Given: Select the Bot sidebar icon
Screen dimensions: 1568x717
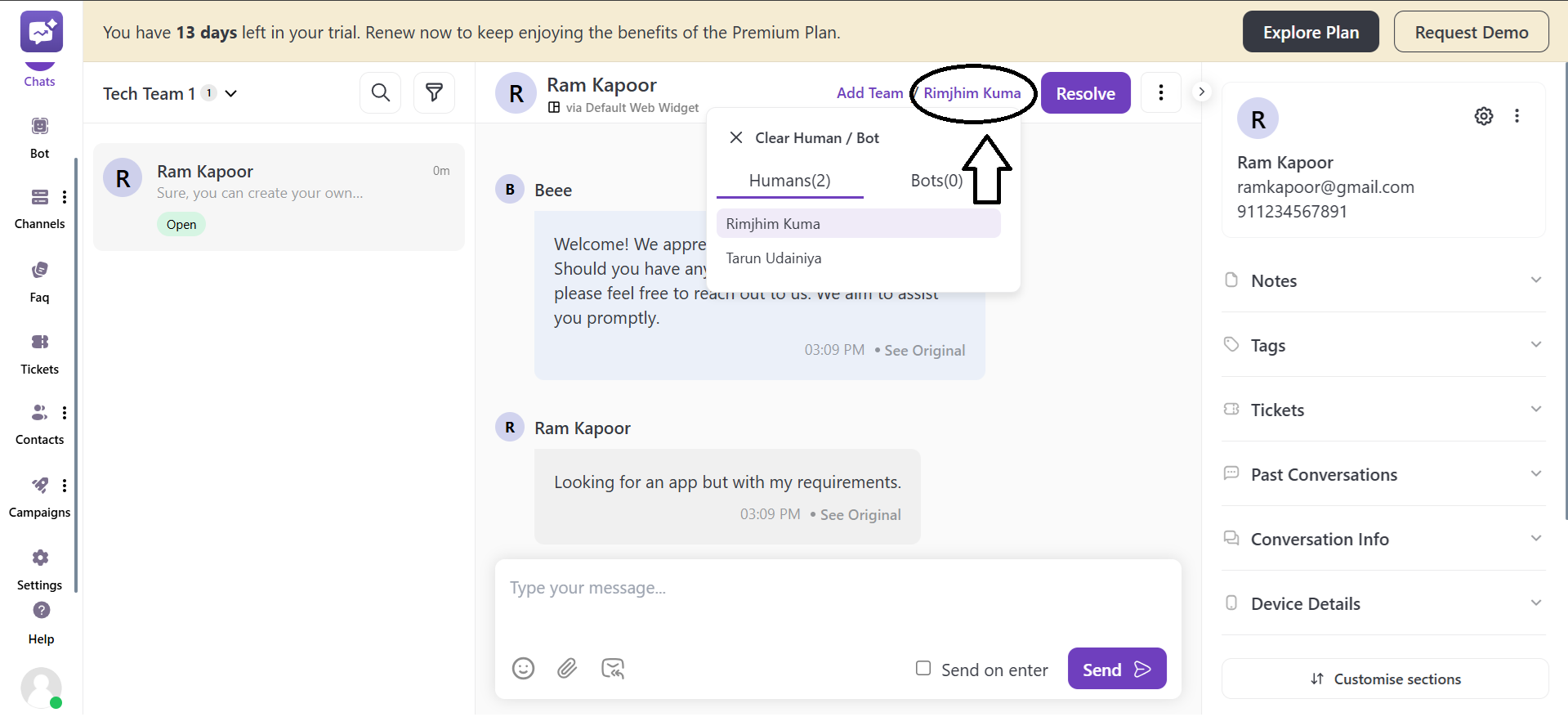Looking at the screenshot, I should [x=39, y=126].
